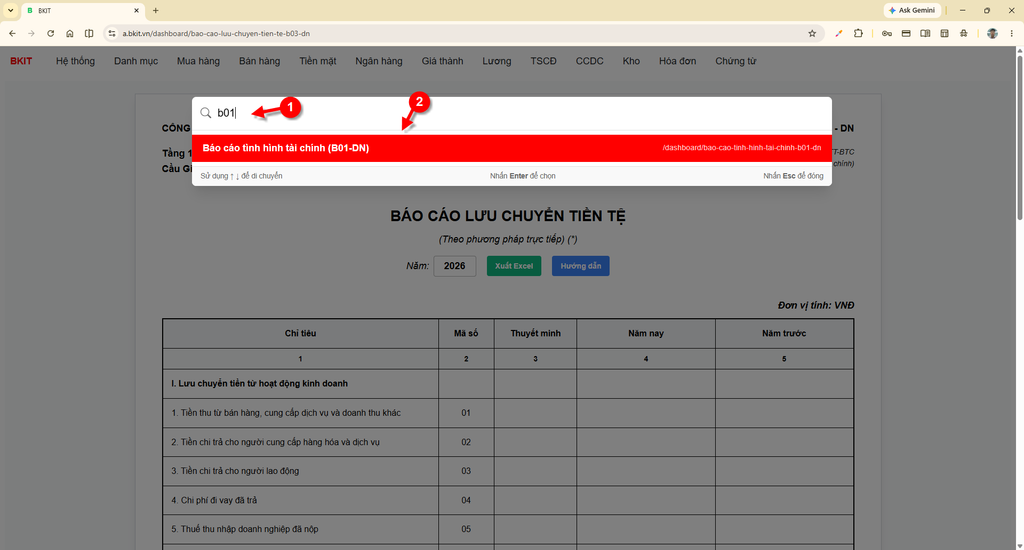Click the Mã số column header
Viewport: 1024px width, 550px height.
(466, 333)
